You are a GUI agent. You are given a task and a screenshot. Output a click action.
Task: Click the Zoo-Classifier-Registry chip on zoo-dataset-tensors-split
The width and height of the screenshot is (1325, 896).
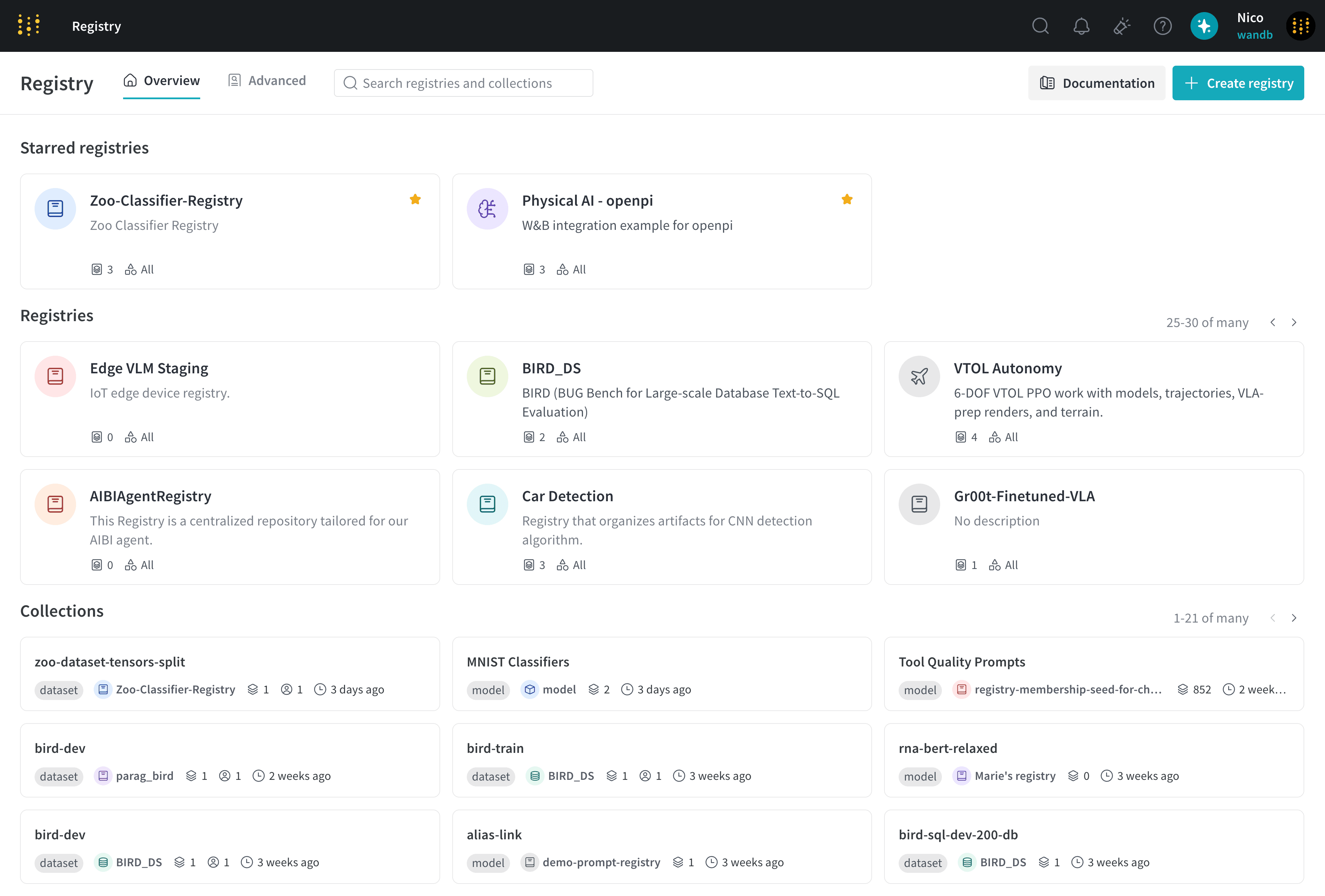click(x=165, y=690)
